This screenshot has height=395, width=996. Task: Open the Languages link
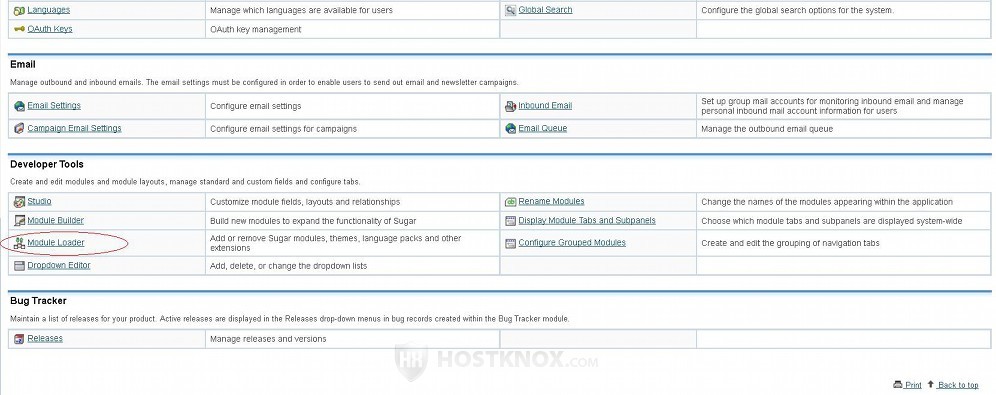pos(48,10)
